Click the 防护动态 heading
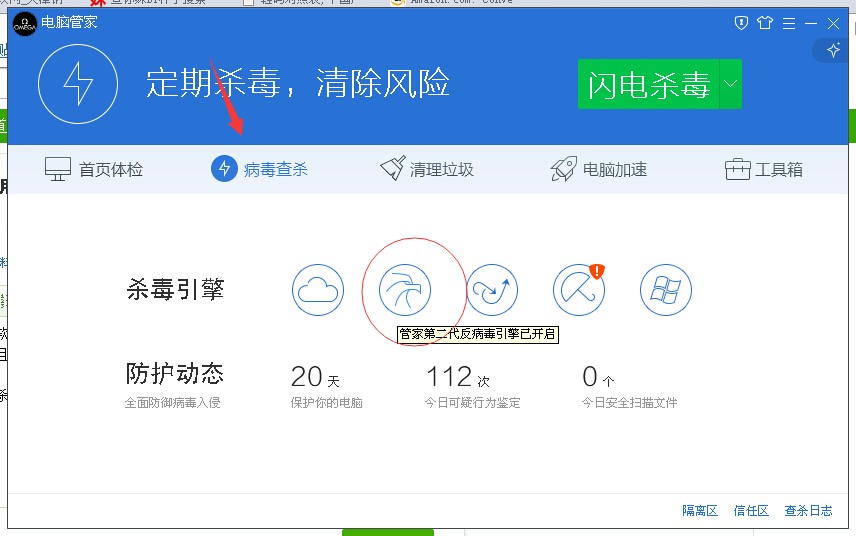Screen dimensions: 856x536 coord(175,373)
